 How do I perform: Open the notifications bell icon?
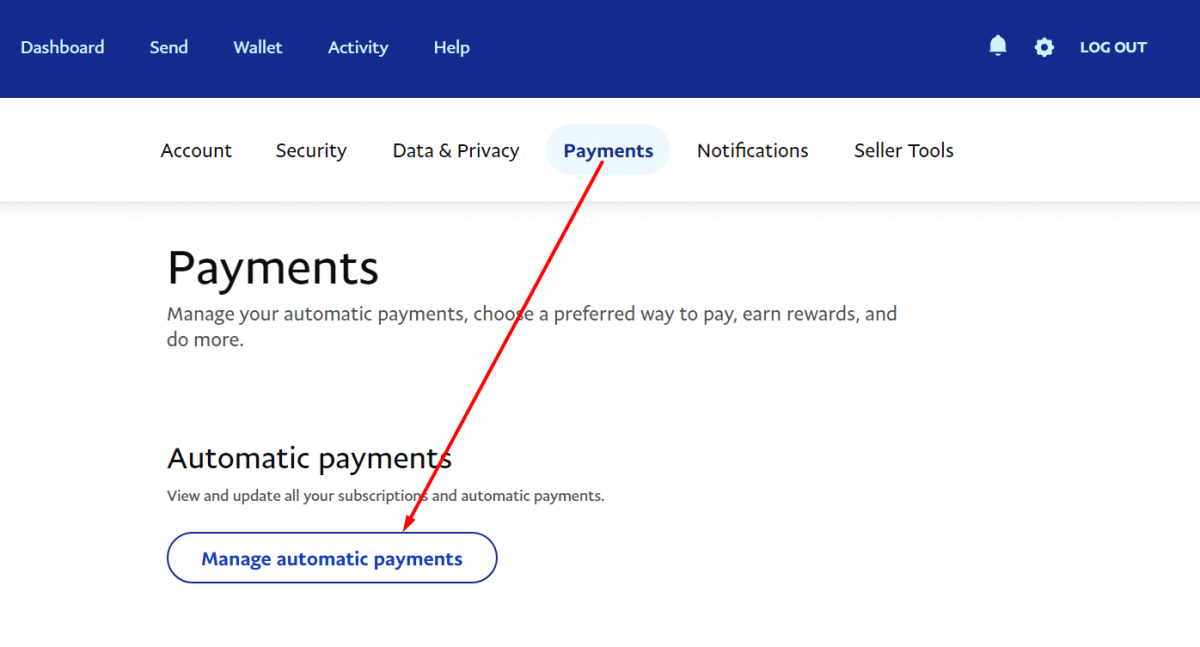[997, 46]
